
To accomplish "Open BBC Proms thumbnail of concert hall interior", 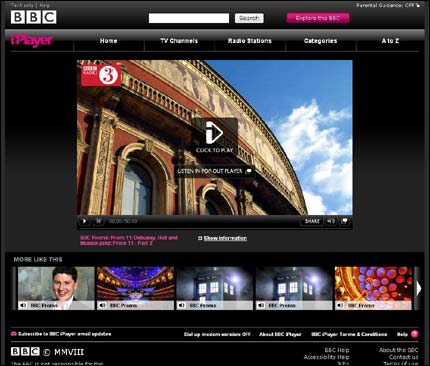I will pyautogui.click(x=135, y=288).
